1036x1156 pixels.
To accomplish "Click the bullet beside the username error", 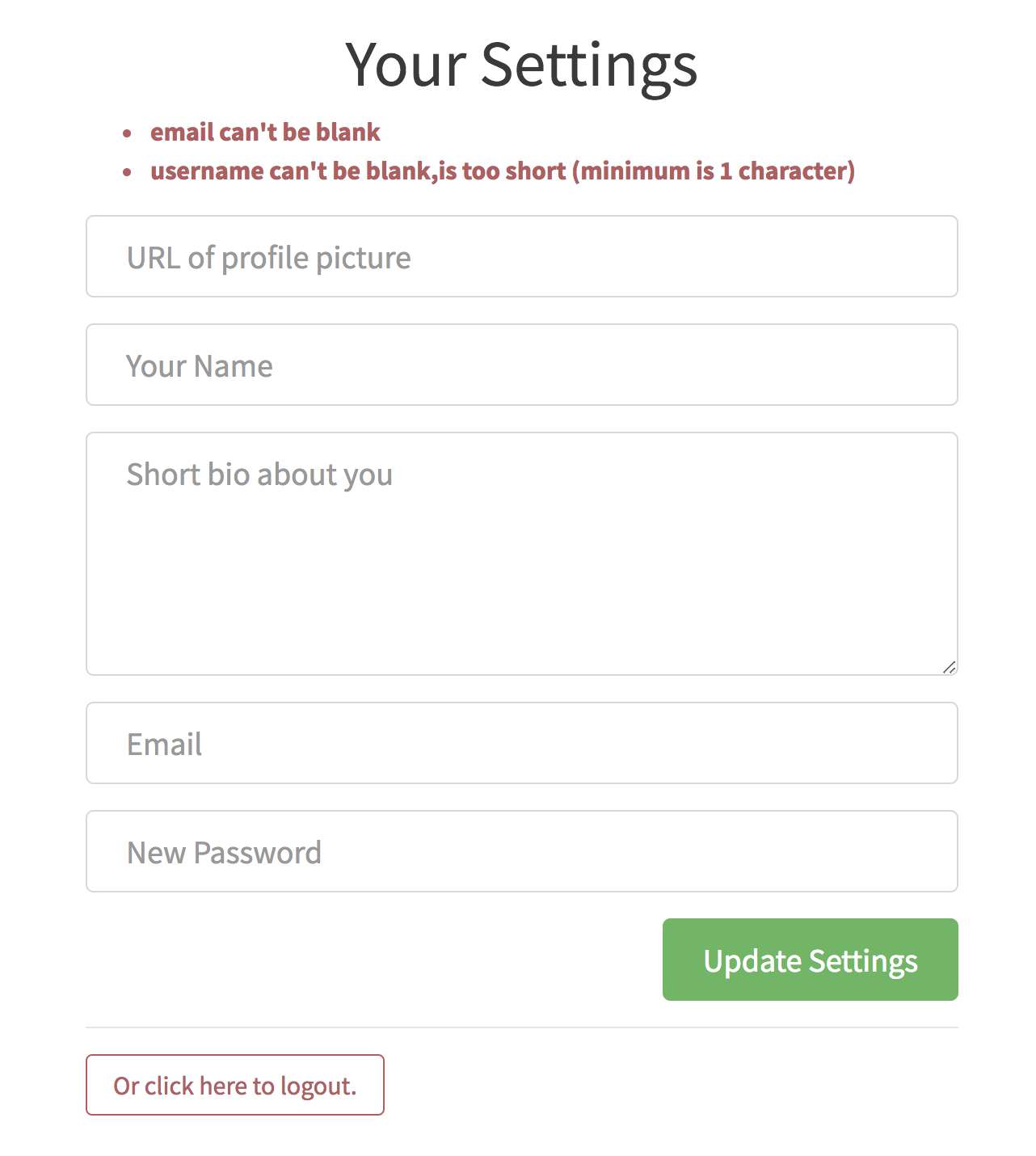I will coord(127,172).
